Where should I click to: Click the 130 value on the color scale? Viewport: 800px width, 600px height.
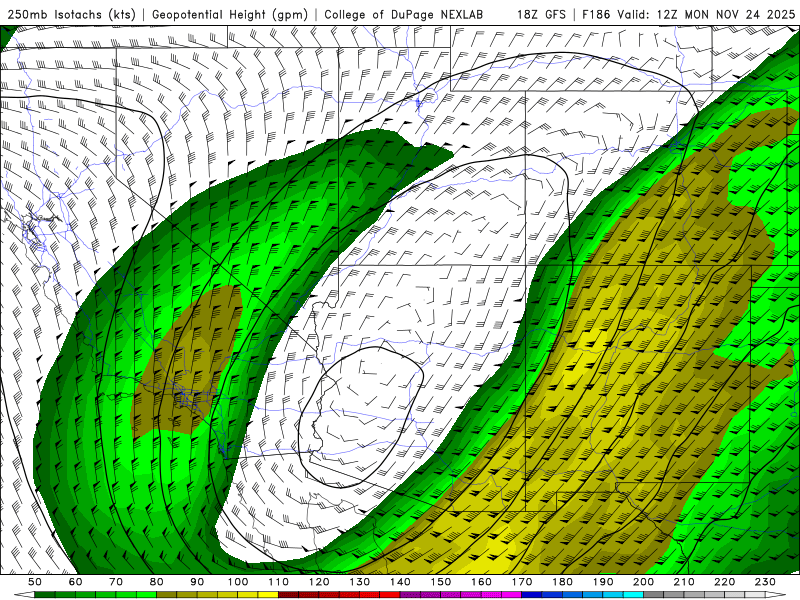(x=360, y=582)
